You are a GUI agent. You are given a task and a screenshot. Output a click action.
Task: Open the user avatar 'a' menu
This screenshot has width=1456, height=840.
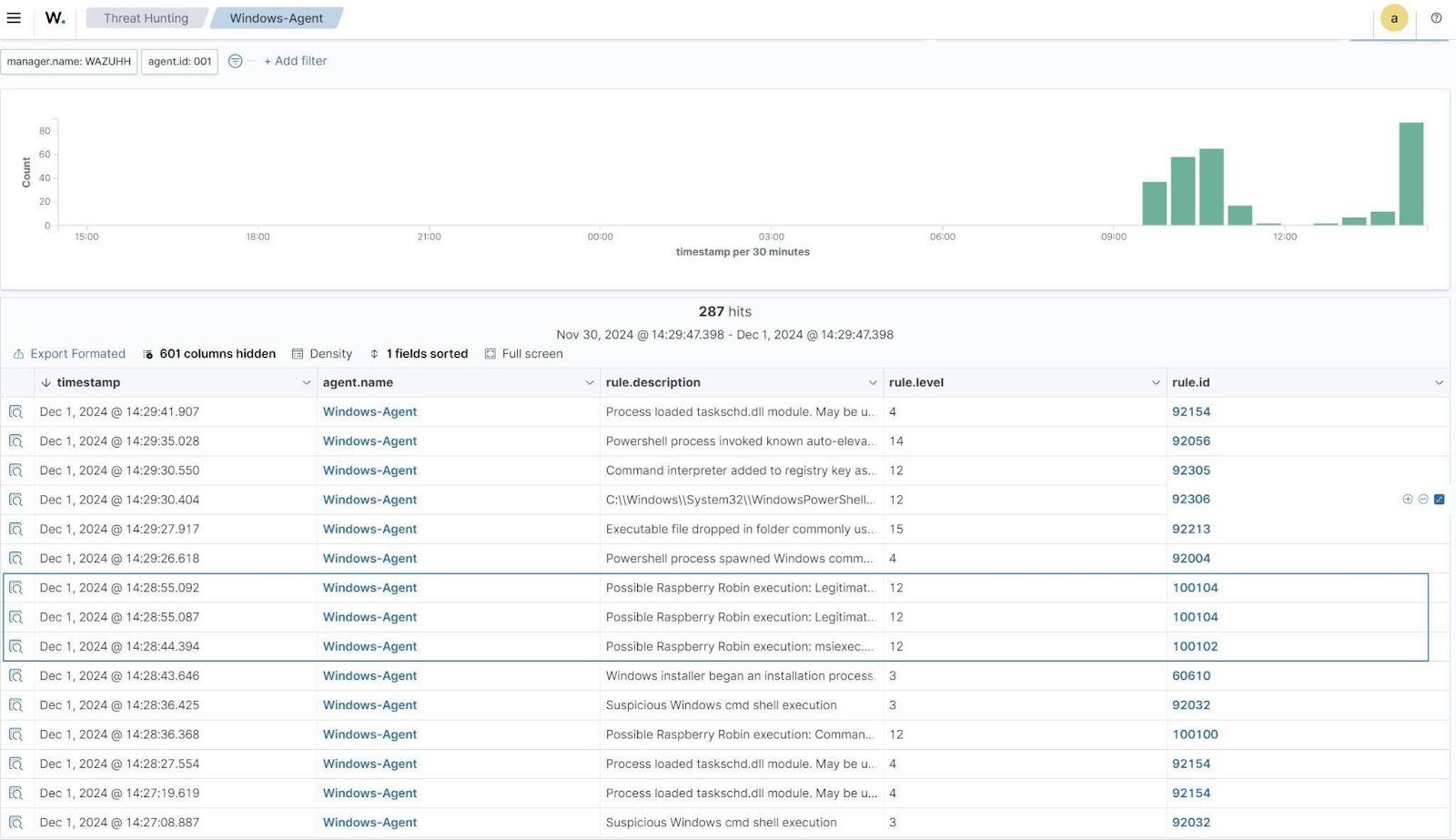point(1393,18)
